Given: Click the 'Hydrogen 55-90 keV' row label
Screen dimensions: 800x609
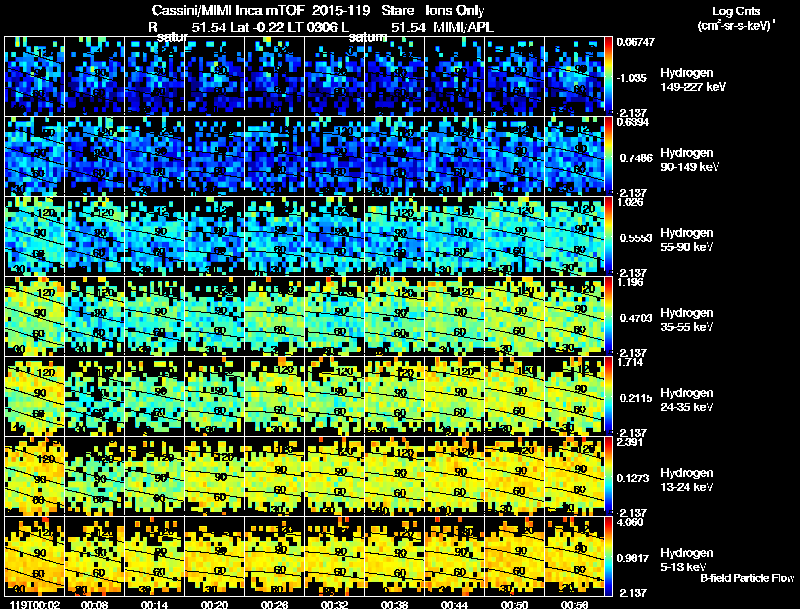Looking at the screenshot, I should point(687,240).
